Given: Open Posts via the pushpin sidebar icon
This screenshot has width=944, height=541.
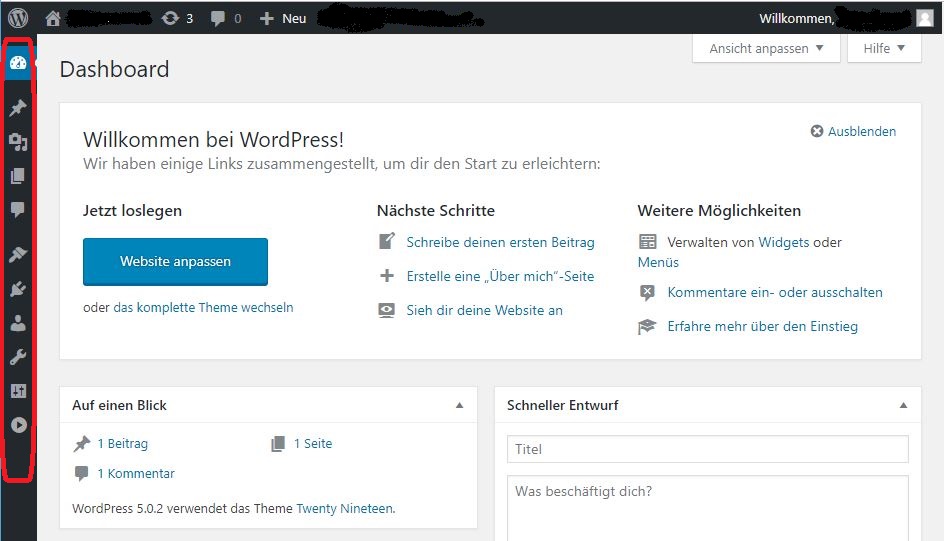Looking at the screenshot, I should tap(18, 108).
